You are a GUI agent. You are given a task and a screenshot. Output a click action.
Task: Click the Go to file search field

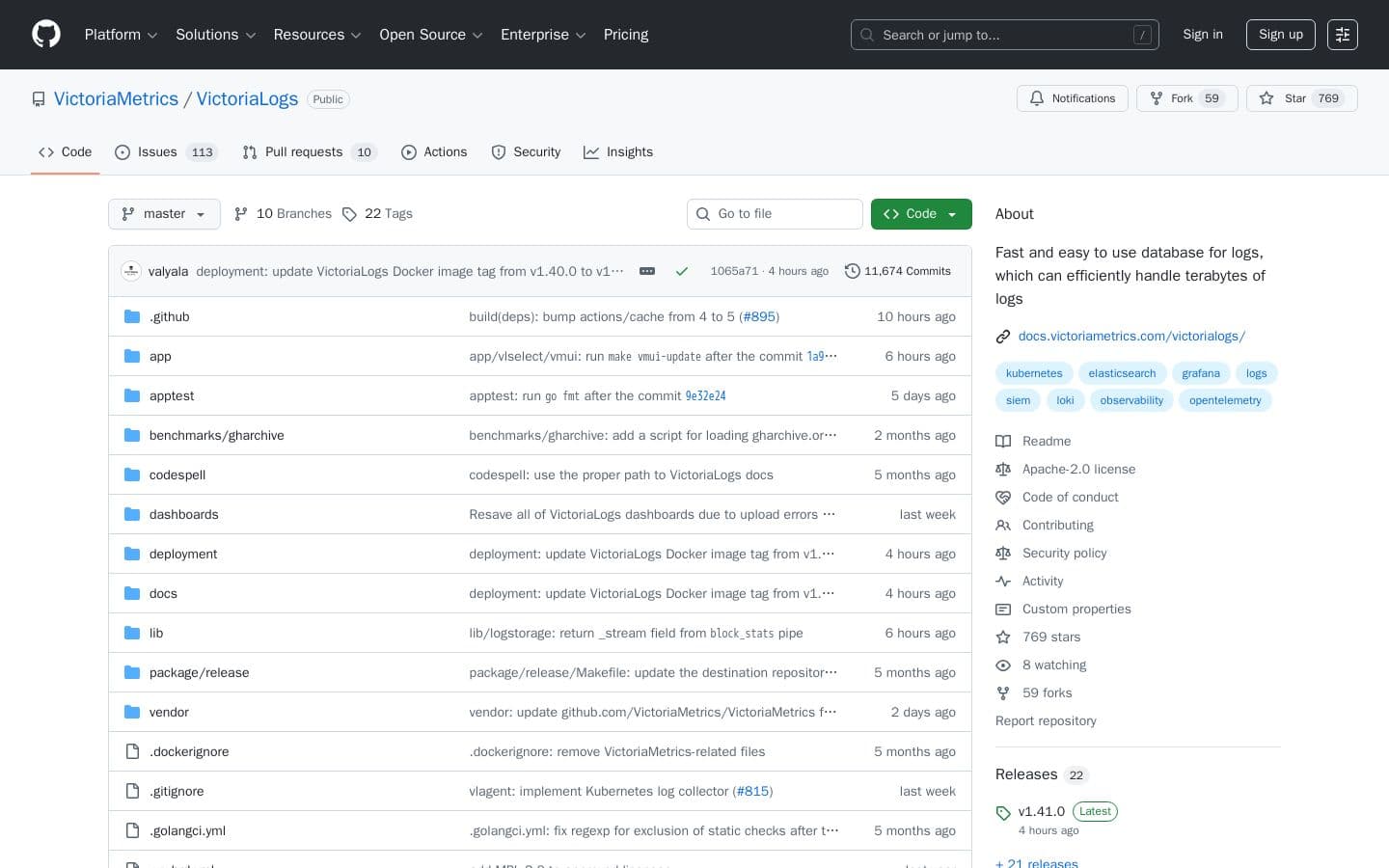(775, 214)
